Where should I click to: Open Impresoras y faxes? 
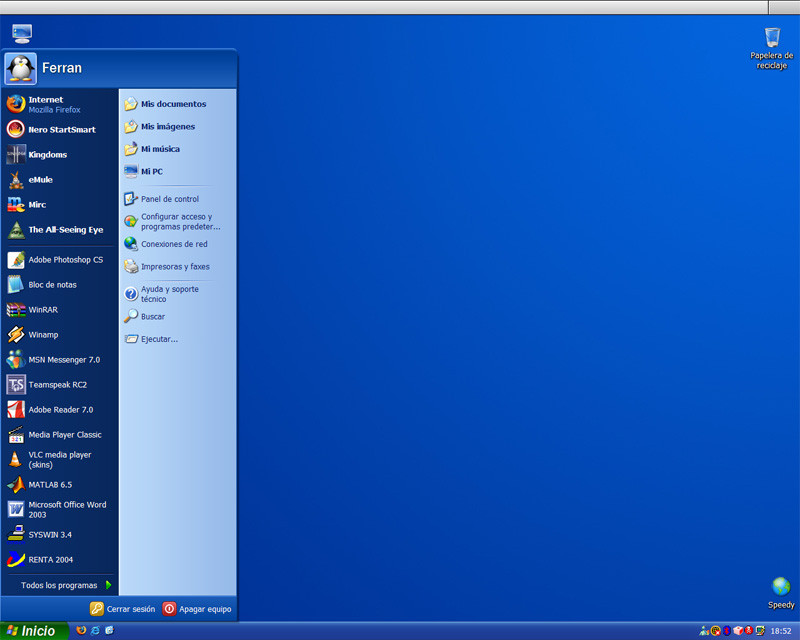177,266
